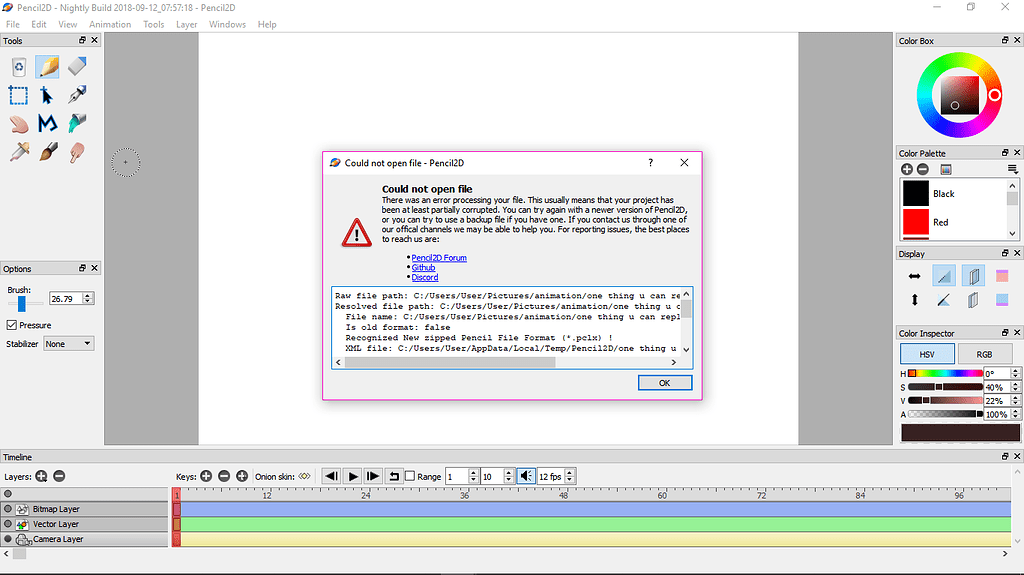Remove color from the palette
This screenshot has width=1024, height=575.
tap(923, 169)
